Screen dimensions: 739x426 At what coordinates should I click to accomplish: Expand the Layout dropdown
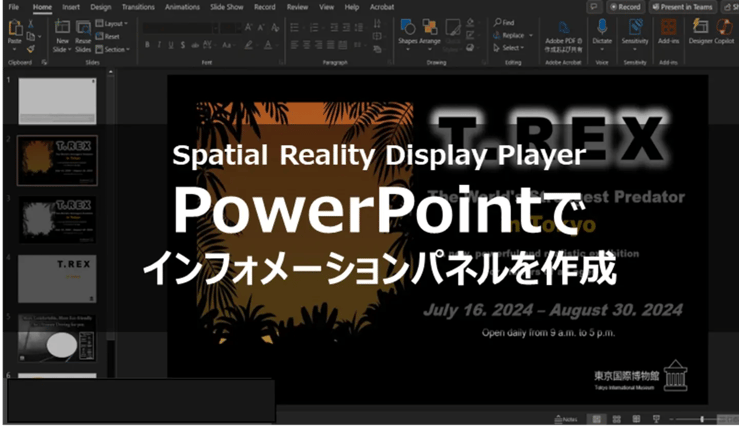115,22
